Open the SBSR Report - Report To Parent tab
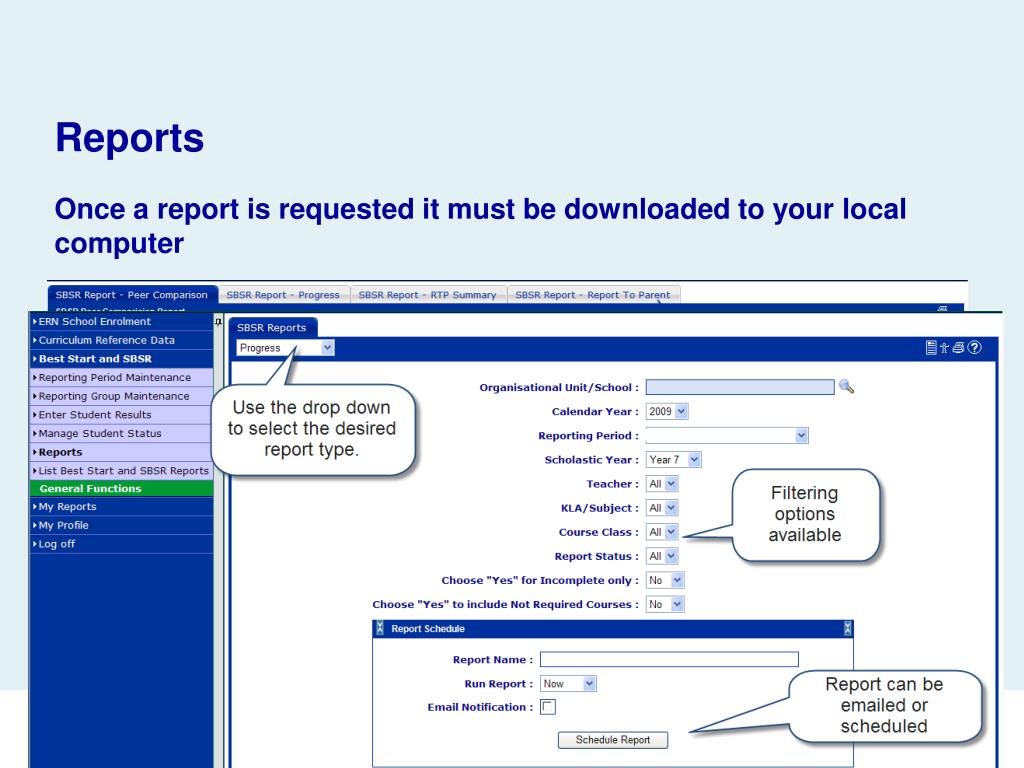Screen dimensions: 1024x768 tap(593, 294)
